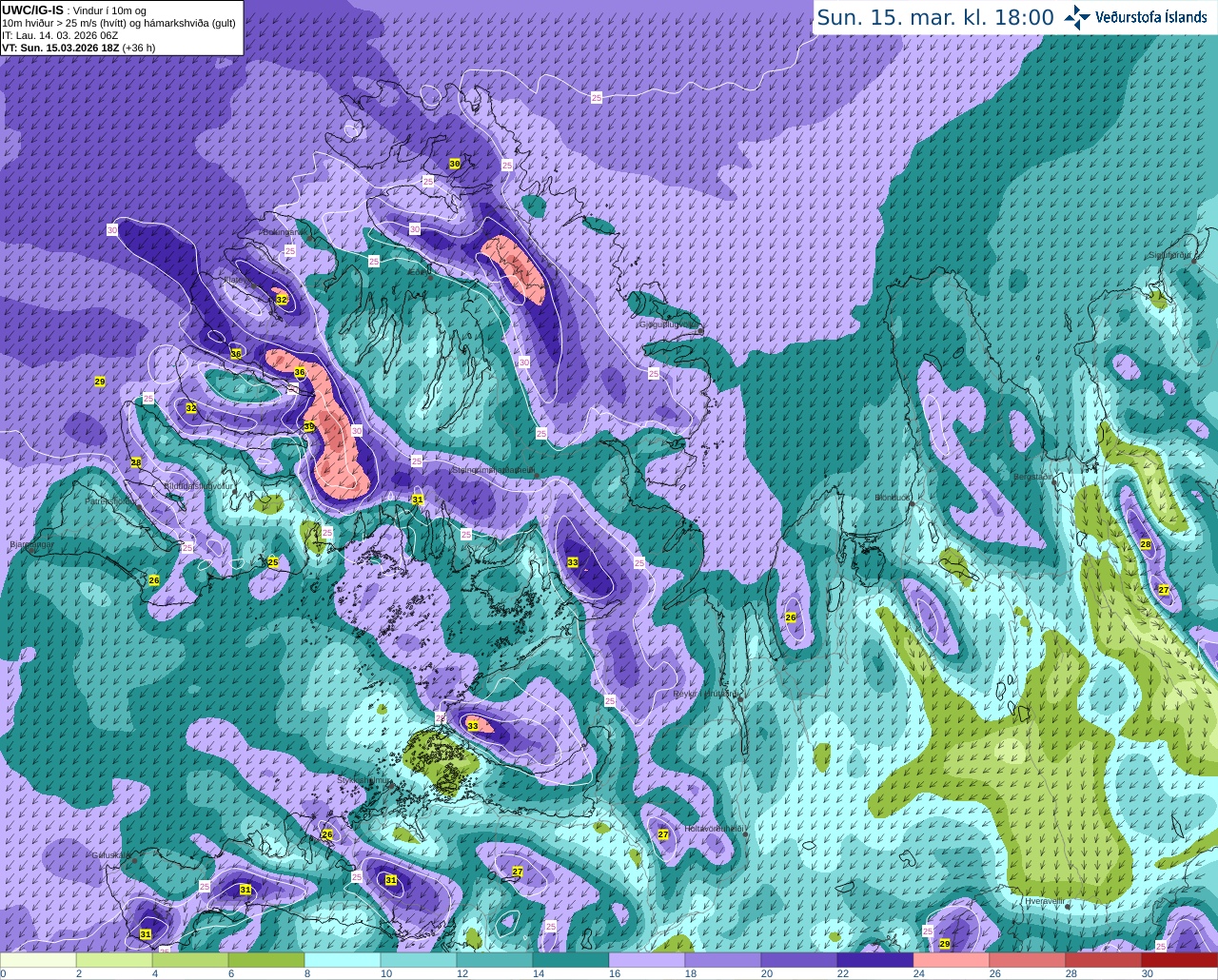Screen dimensions: 1218x980
Task: Select the VT: Sun. 15.03.2026 18Z (+36 h) line
Action: click(78, 47)
